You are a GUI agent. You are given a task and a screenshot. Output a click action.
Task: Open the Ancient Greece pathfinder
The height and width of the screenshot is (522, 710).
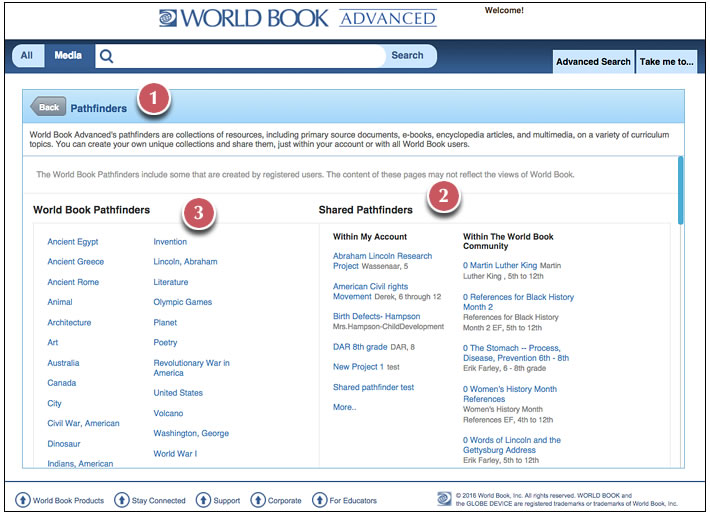(x=76, y=262)
